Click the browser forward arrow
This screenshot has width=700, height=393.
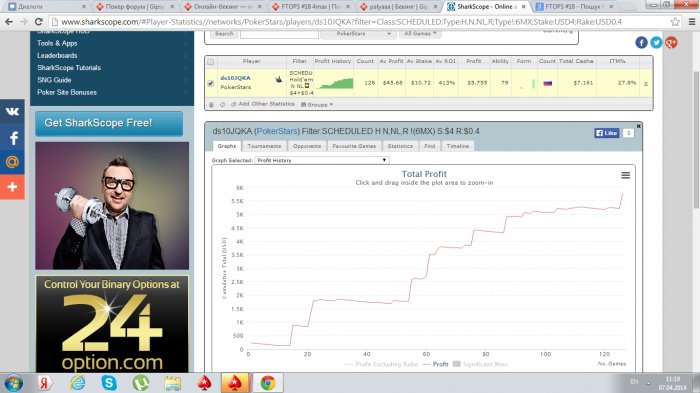pos(24,21)
